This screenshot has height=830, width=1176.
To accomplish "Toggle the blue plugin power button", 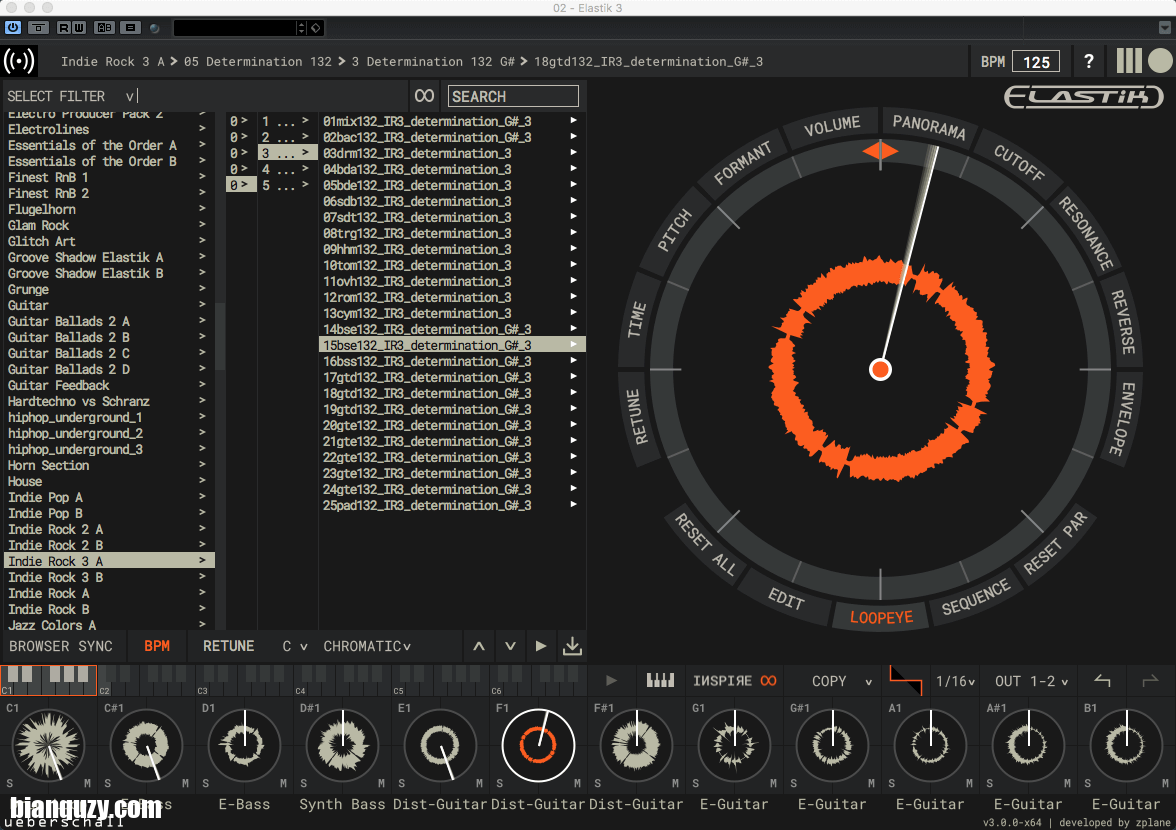I will 13,28.
